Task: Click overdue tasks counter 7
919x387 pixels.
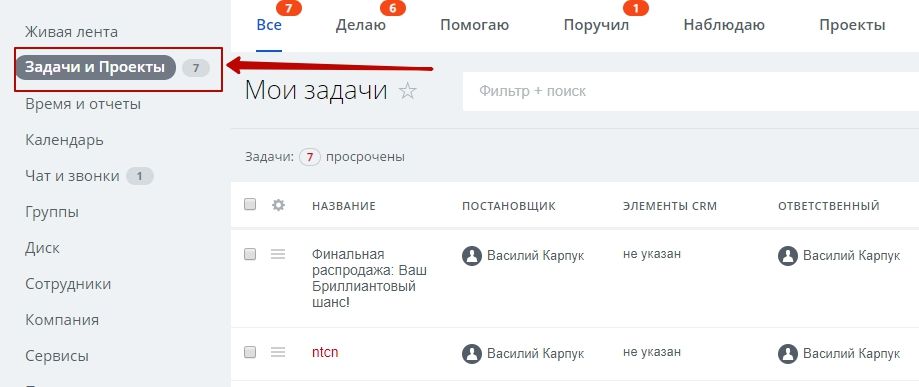Action: pos(310,157)
